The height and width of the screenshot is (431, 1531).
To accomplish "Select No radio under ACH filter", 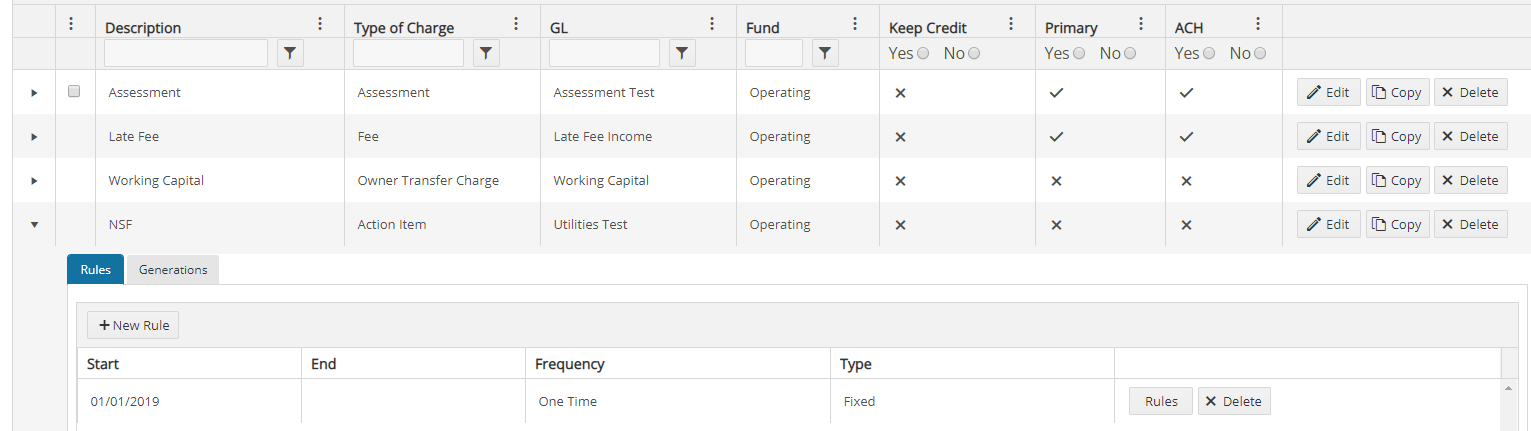I will click(x=1259, y=54).
